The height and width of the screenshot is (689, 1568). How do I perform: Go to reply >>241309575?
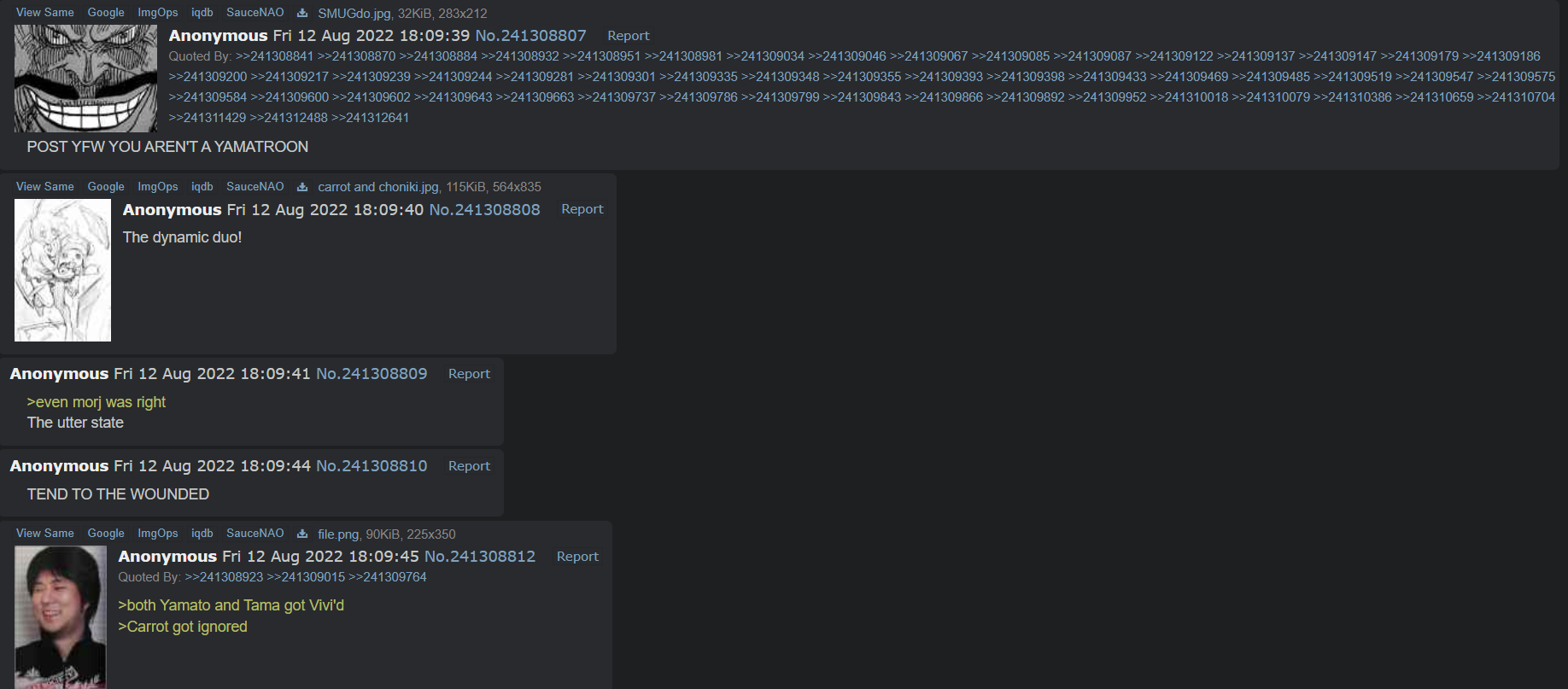1516,77
